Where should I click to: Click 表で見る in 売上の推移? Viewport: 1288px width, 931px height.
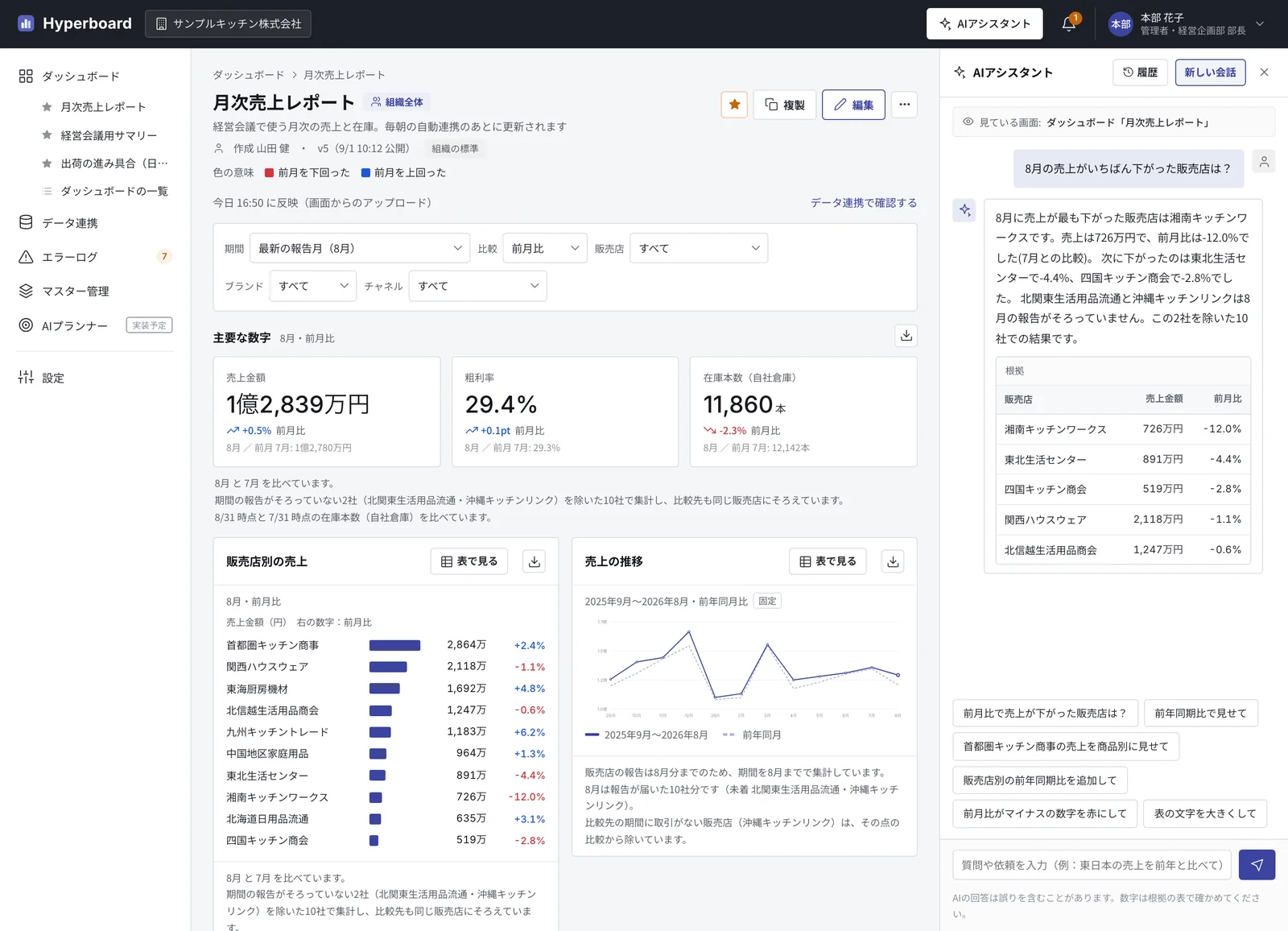[828, 561]
